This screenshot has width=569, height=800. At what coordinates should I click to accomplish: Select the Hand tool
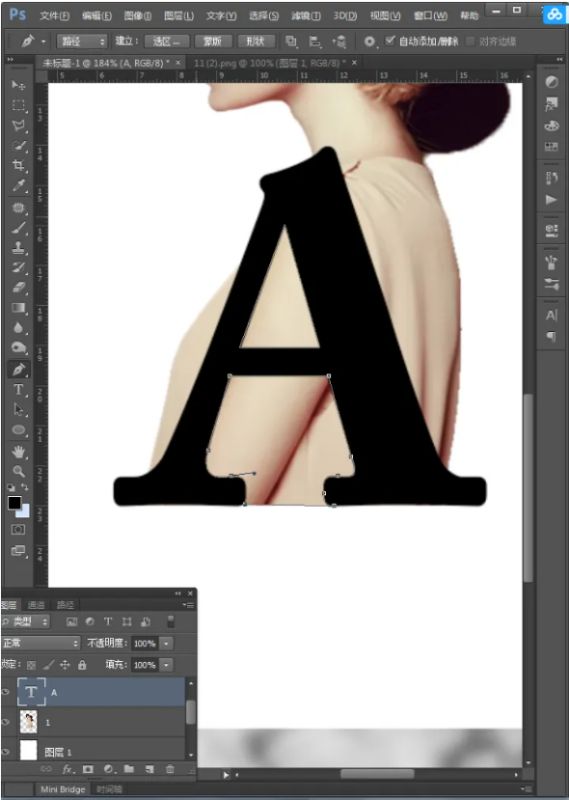pos(18,452)
